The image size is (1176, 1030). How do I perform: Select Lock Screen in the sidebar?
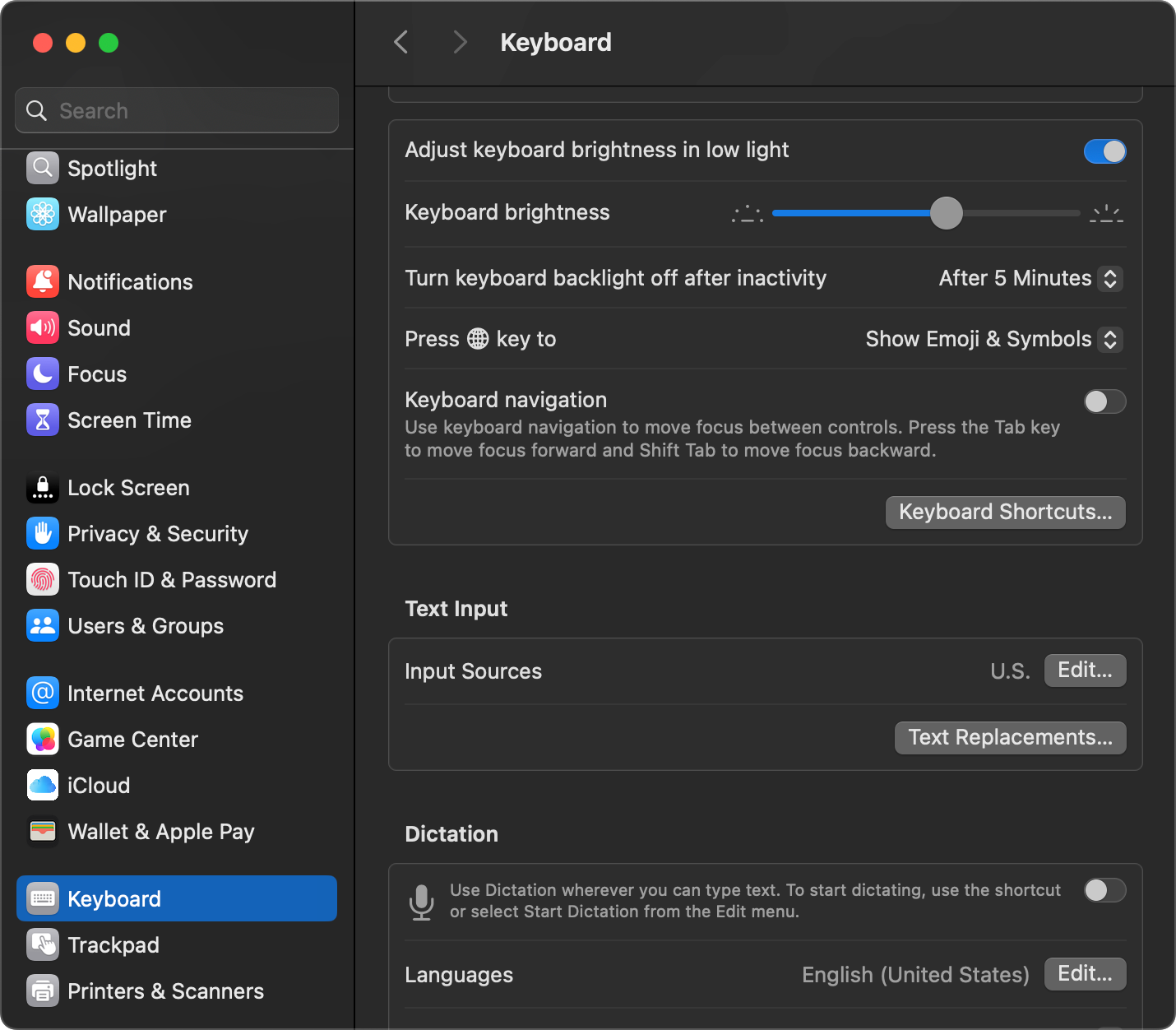[x=177, y=487]
